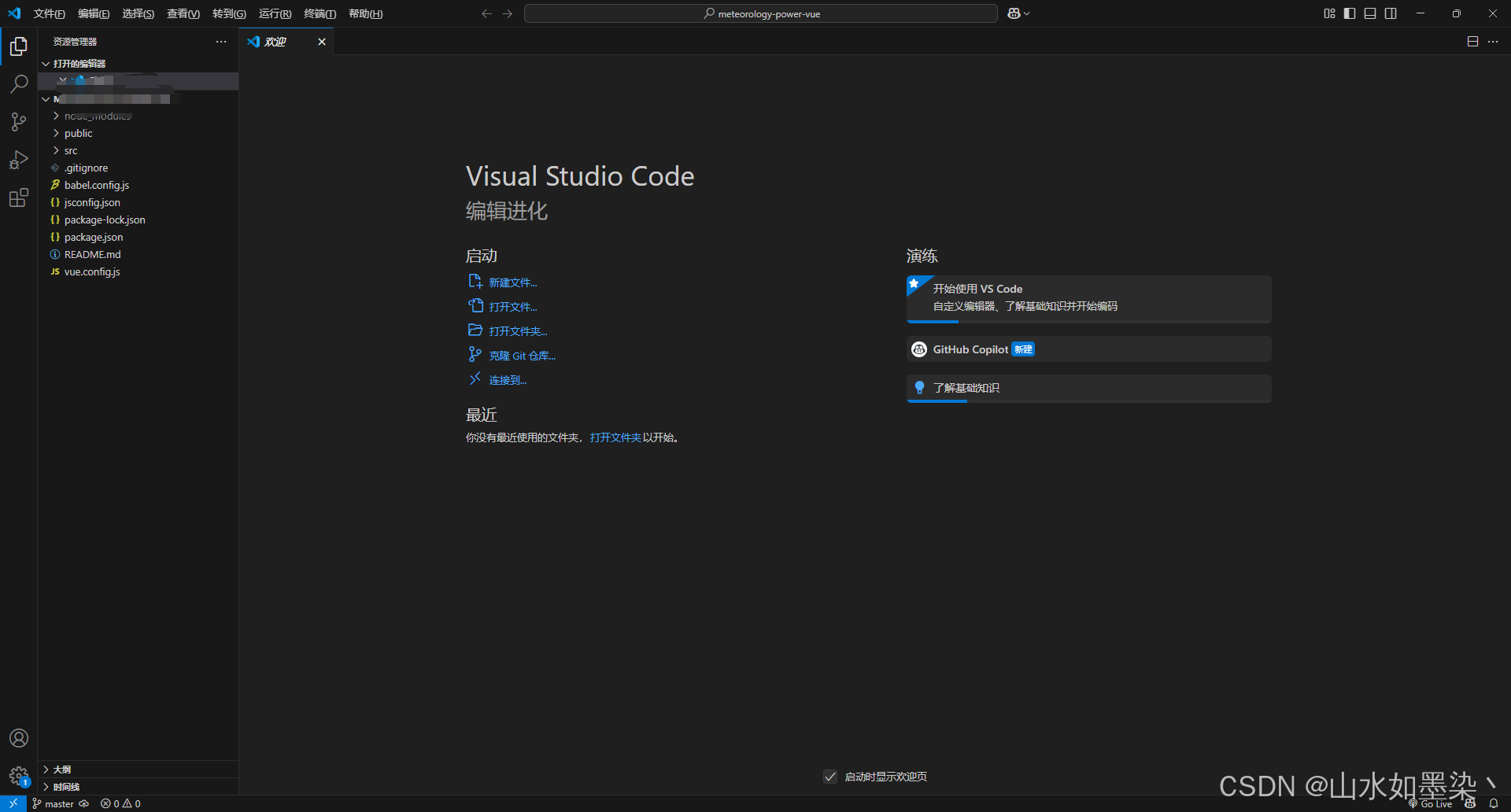The height and width of the screenshot is (812, 1511).
Task: Open vue.config.js file
Action: [138, 272]
